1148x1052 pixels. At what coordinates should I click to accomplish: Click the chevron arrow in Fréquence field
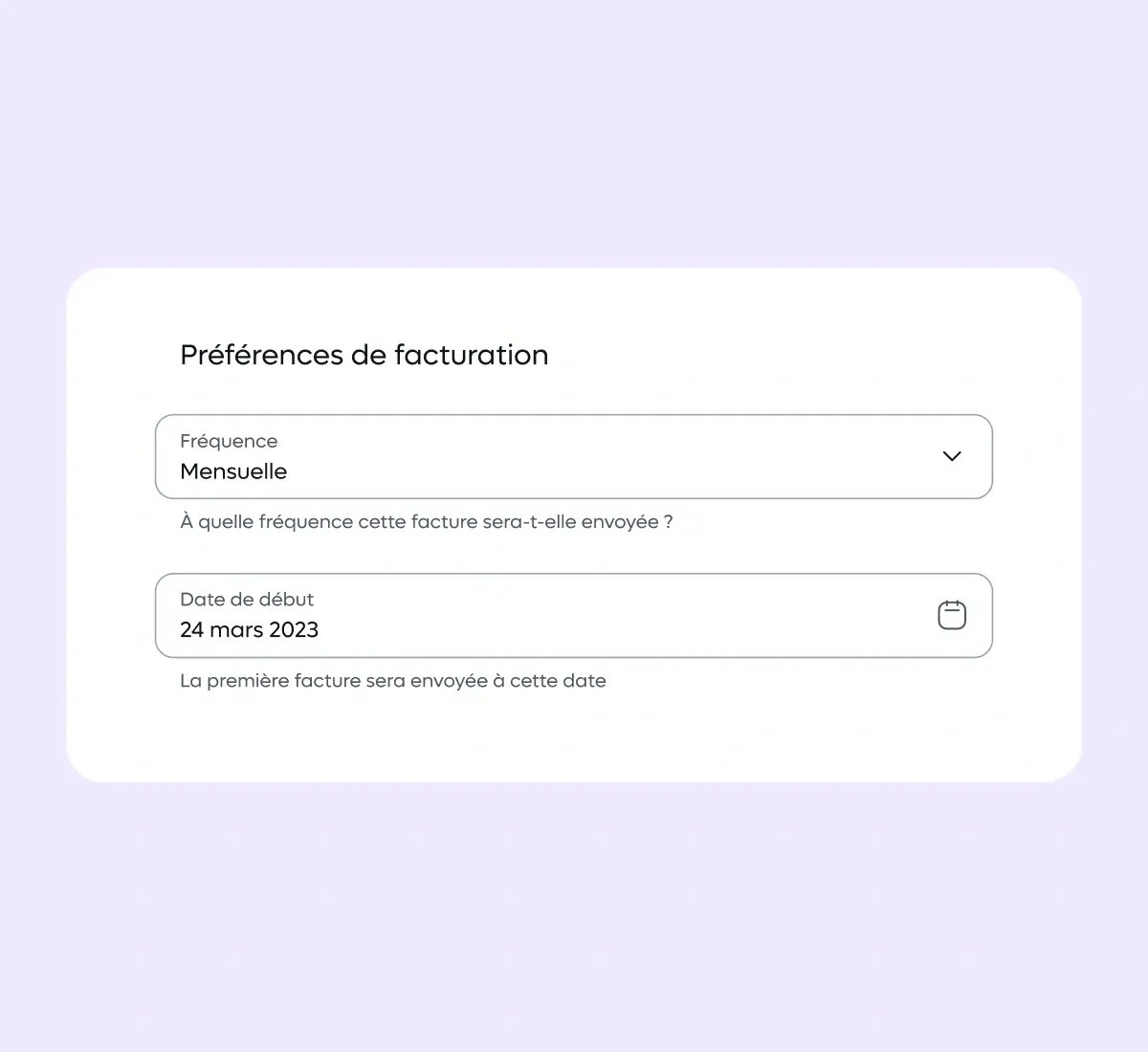952,456
